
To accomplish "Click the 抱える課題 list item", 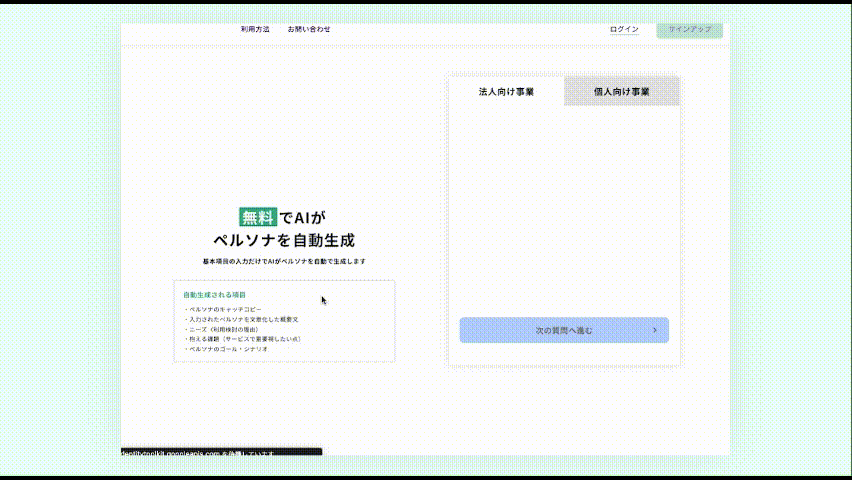I will [244, 339].
